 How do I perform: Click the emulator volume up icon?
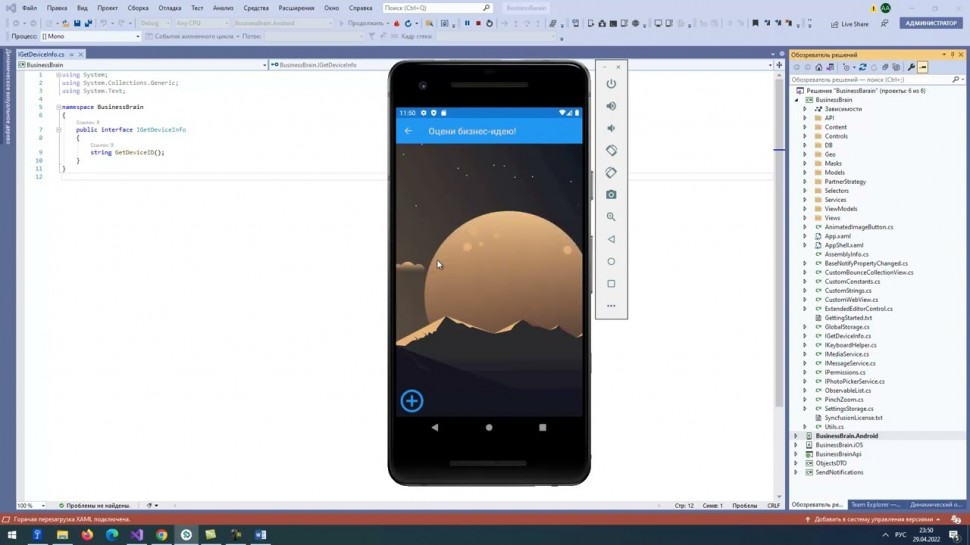(611, 106)
